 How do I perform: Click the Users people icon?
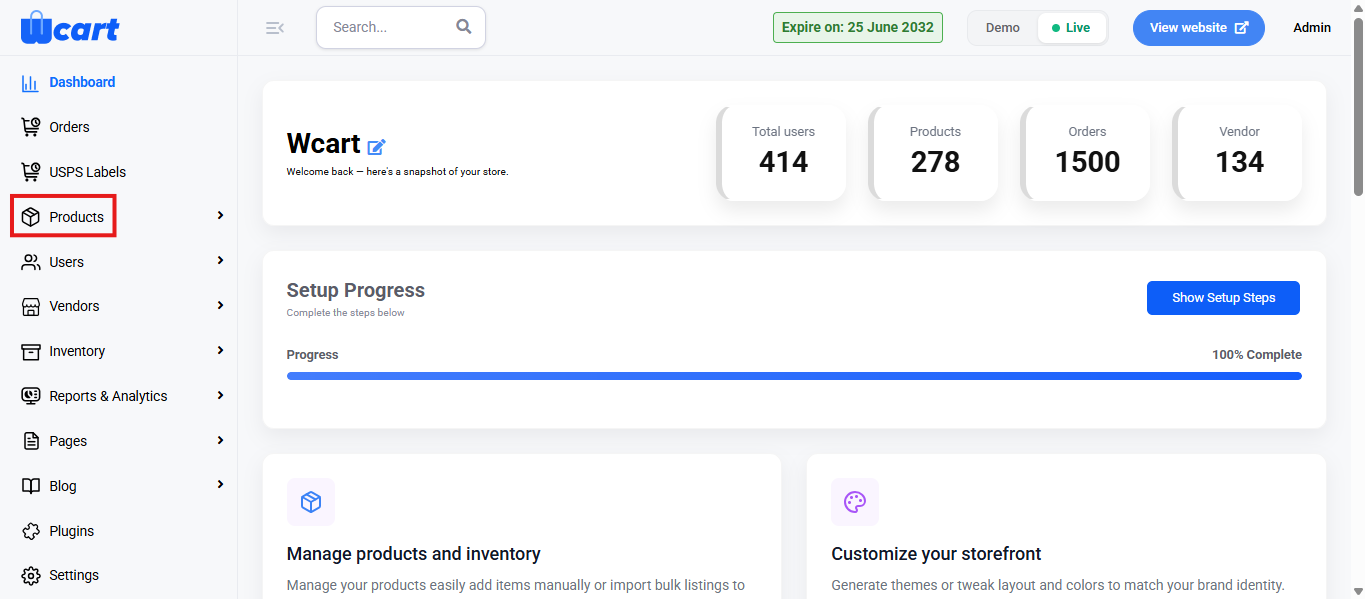coord(31,262)
